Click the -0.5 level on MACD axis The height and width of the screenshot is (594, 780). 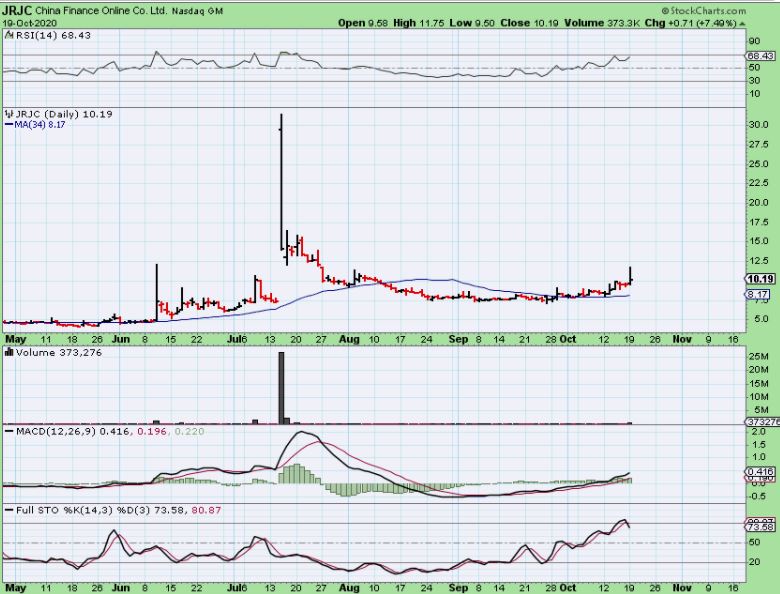pos(757,496)
